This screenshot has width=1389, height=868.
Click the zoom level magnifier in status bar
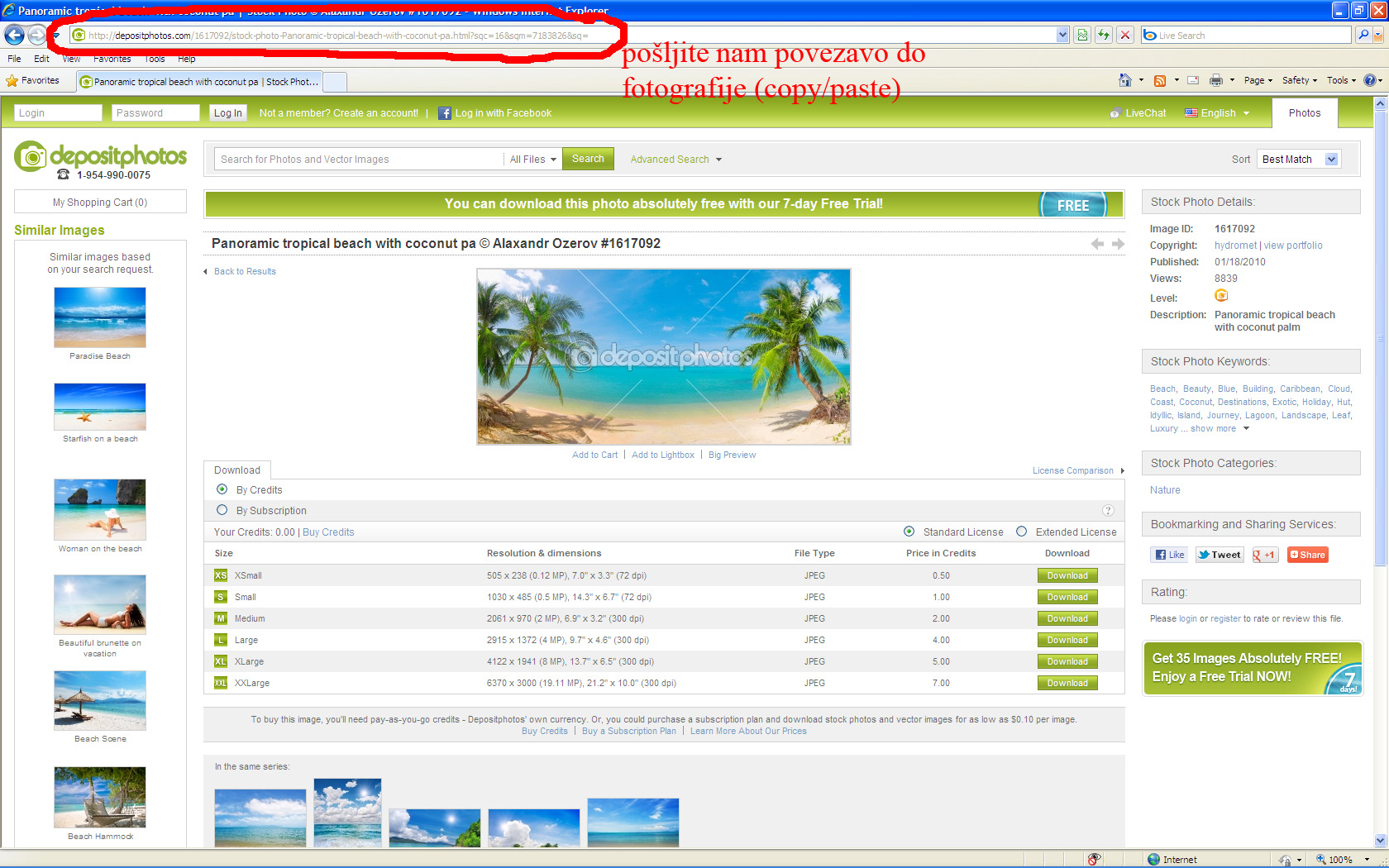pos(1321,860)
